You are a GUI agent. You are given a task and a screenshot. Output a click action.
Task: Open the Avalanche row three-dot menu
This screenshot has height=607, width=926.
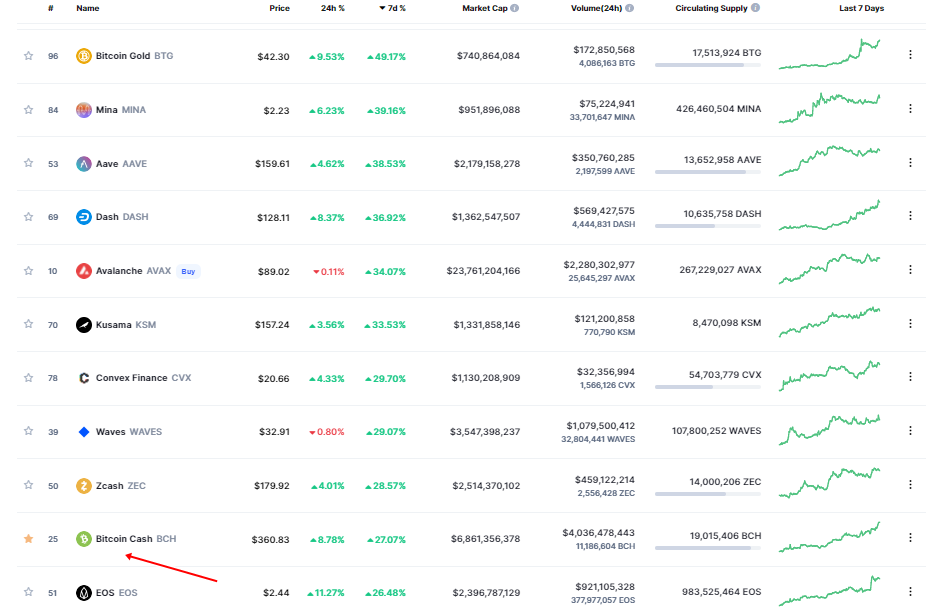click(910, 269)
